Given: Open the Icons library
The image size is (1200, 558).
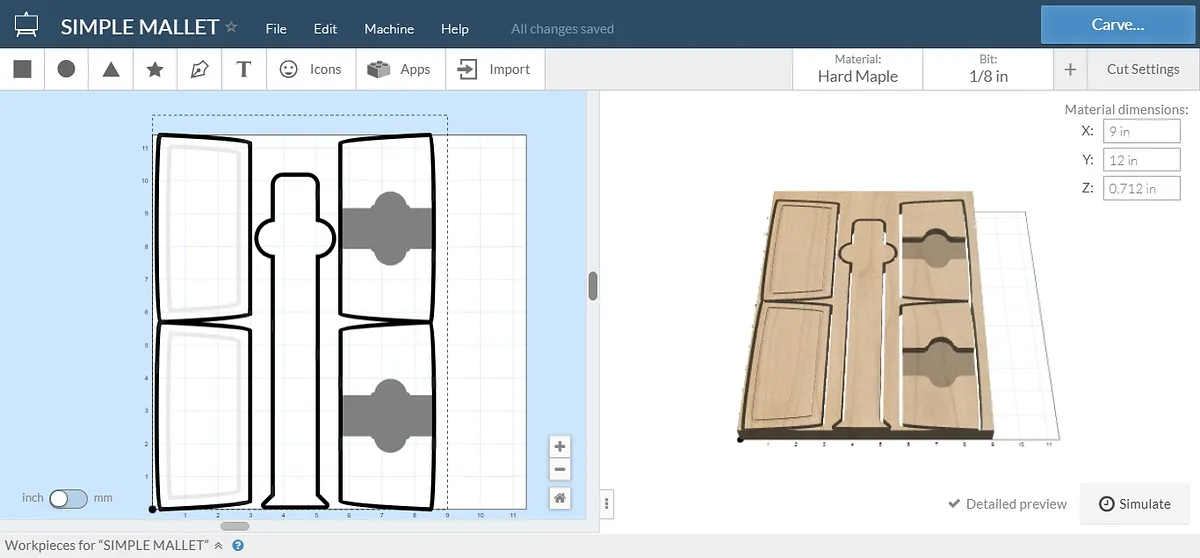Looking at the screenshot, I should tap(310, 69).
